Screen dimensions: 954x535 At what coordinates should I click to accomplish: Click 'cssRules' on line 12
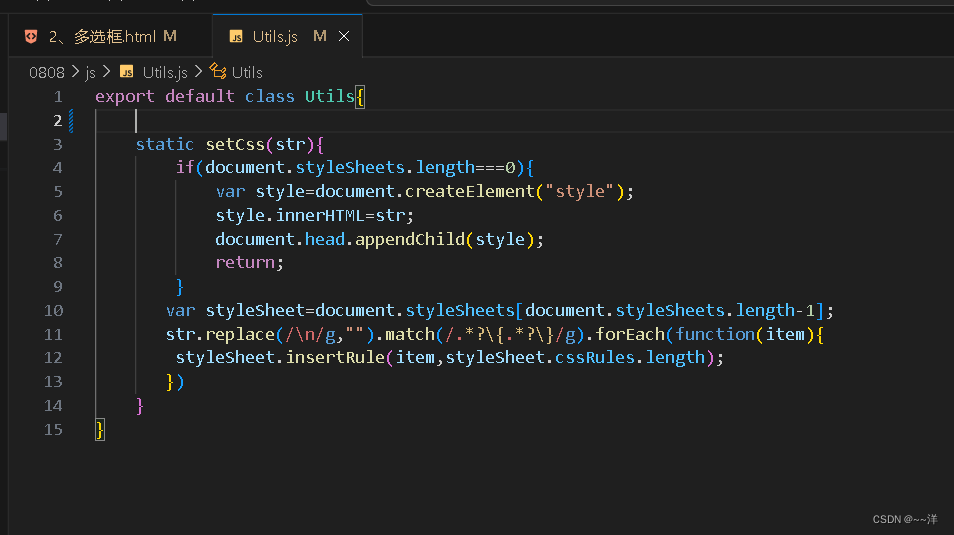[594, 357]
